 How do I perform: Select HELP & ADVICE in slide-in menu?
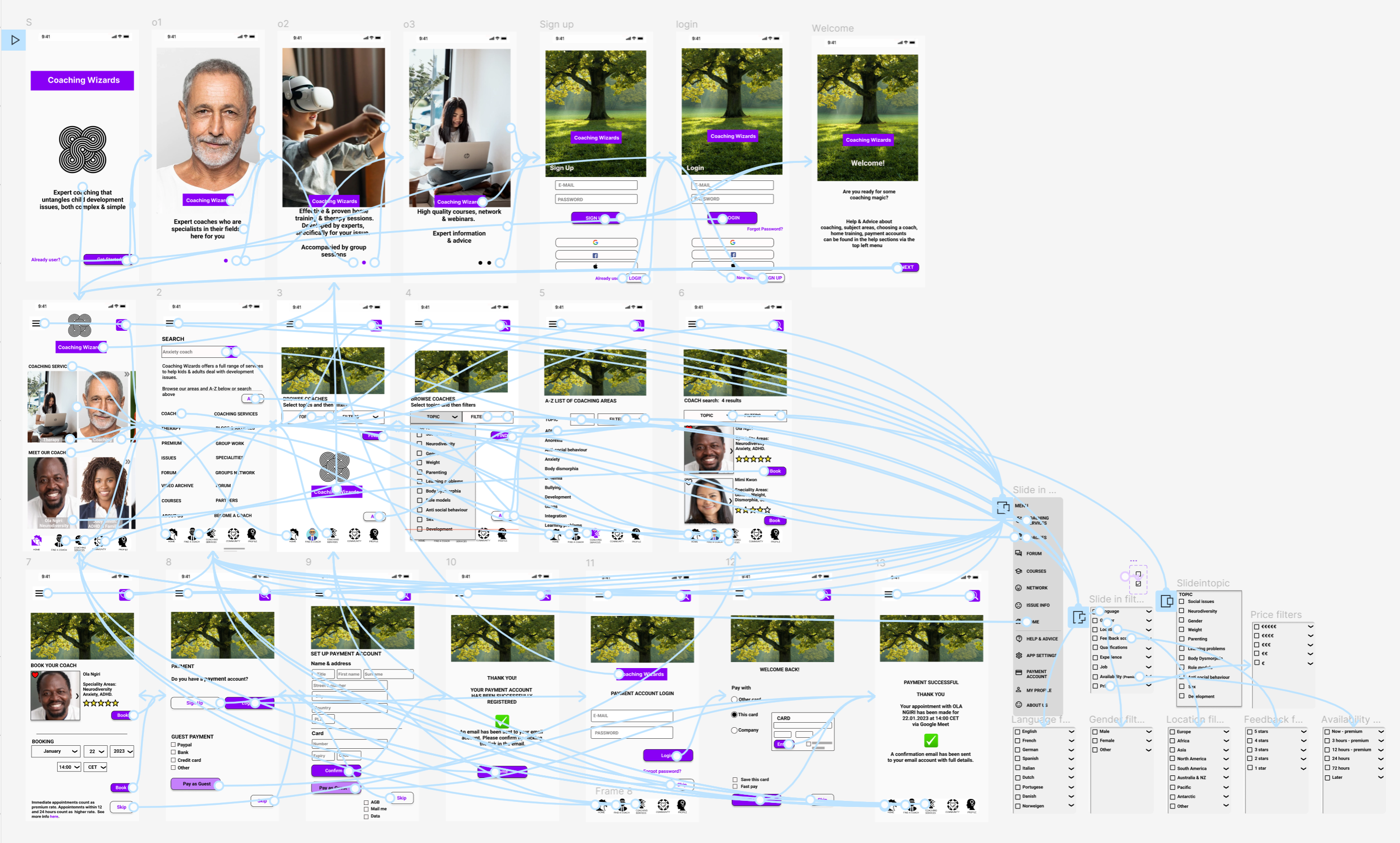tap(1041, 639)
